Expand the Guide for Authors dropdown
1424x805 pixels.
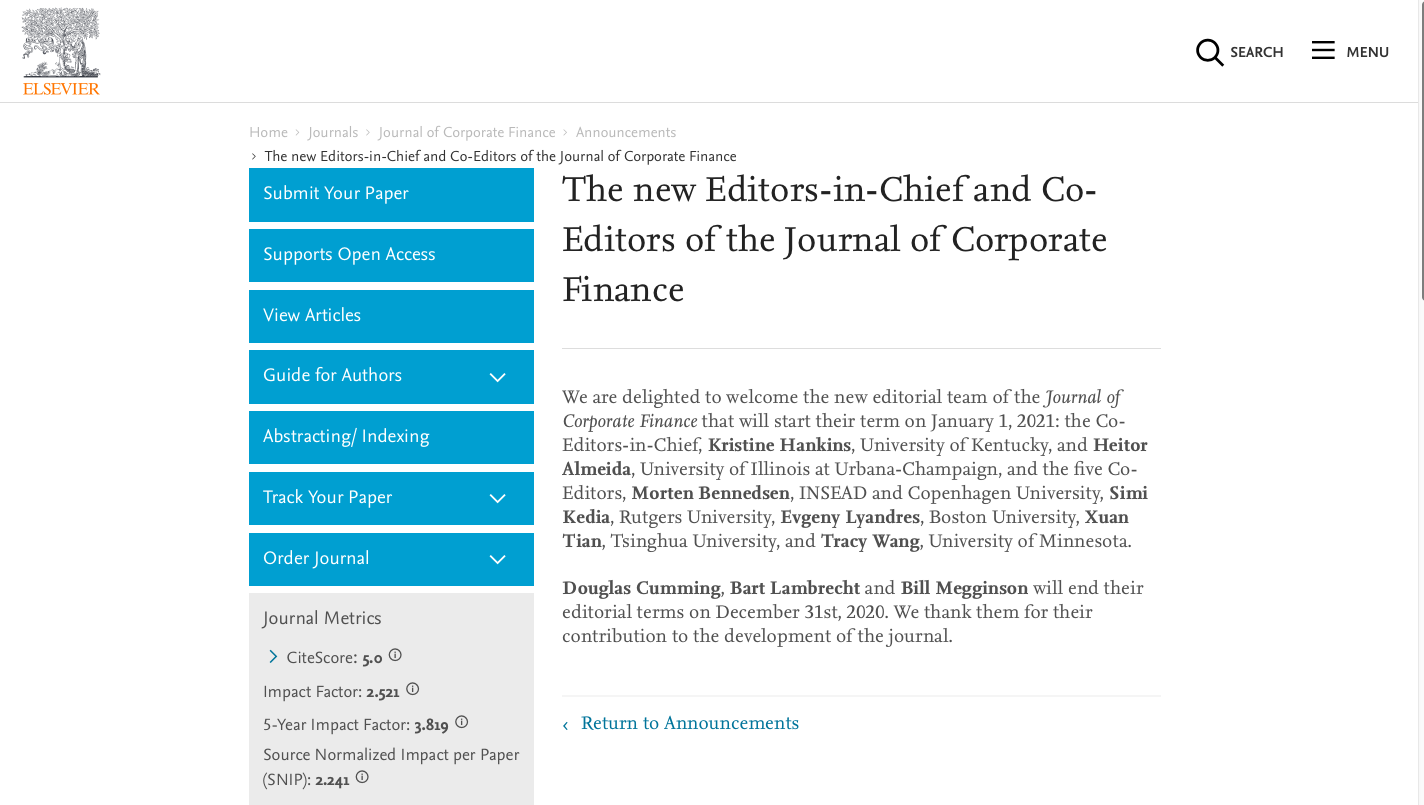(497, 377)
